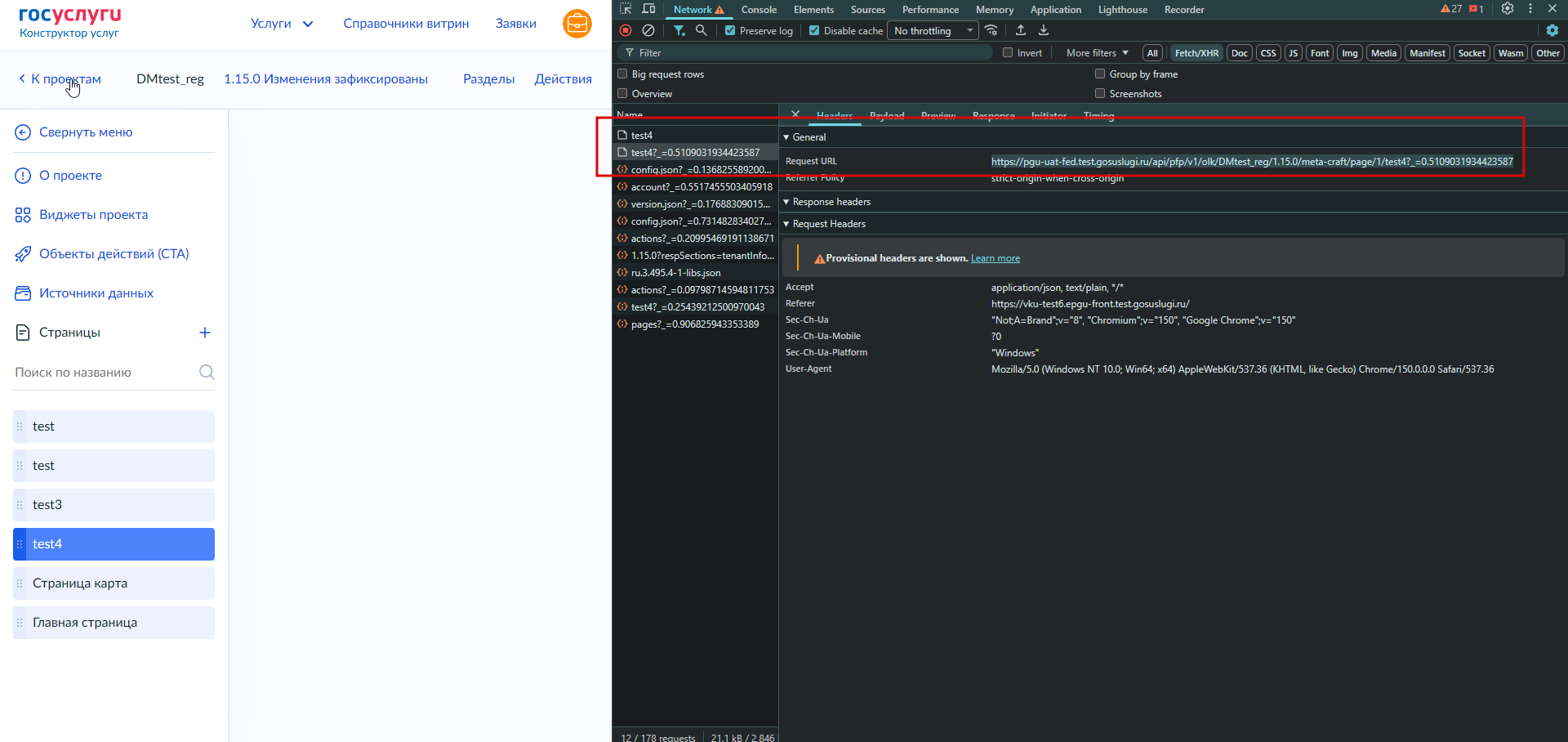Close the request details pane
The image size is (1568, 742).
(795, 114)
